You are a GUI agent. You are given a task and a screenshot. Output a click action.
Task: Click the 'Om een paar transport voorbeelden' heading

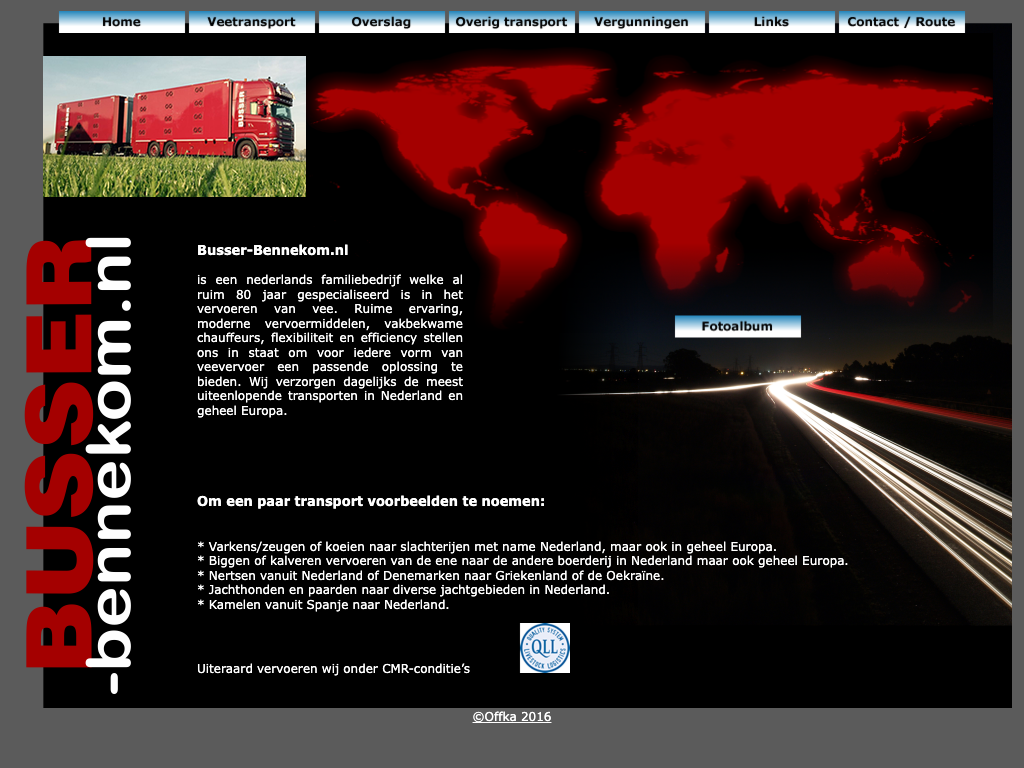[x=370, y=502]
